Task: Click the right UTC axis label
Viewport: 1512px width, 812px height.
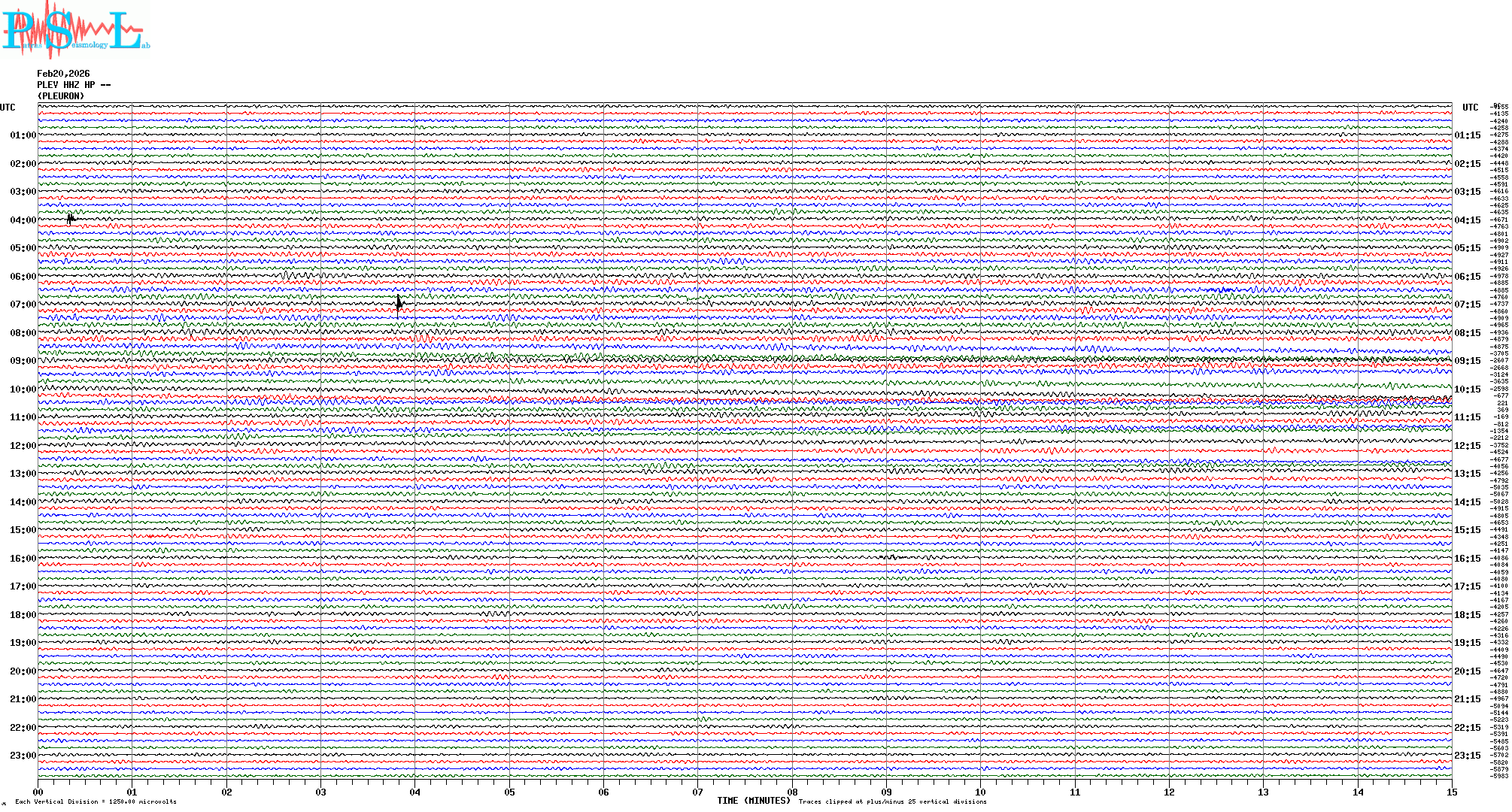Action: point(1470,108)
